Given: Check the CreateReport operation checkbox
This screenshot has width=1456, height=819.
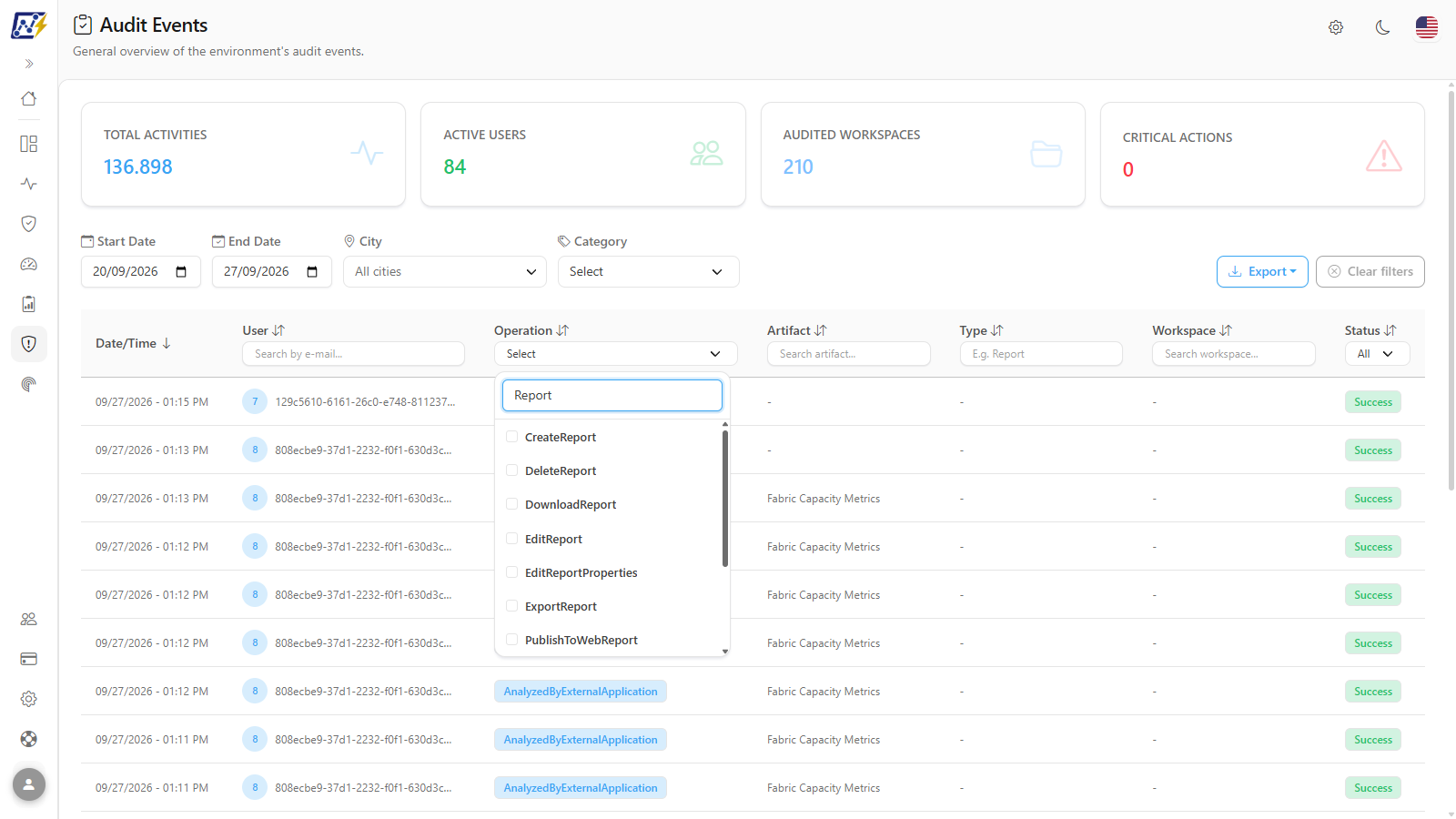Looking at the screenshot, I should 511,437.
